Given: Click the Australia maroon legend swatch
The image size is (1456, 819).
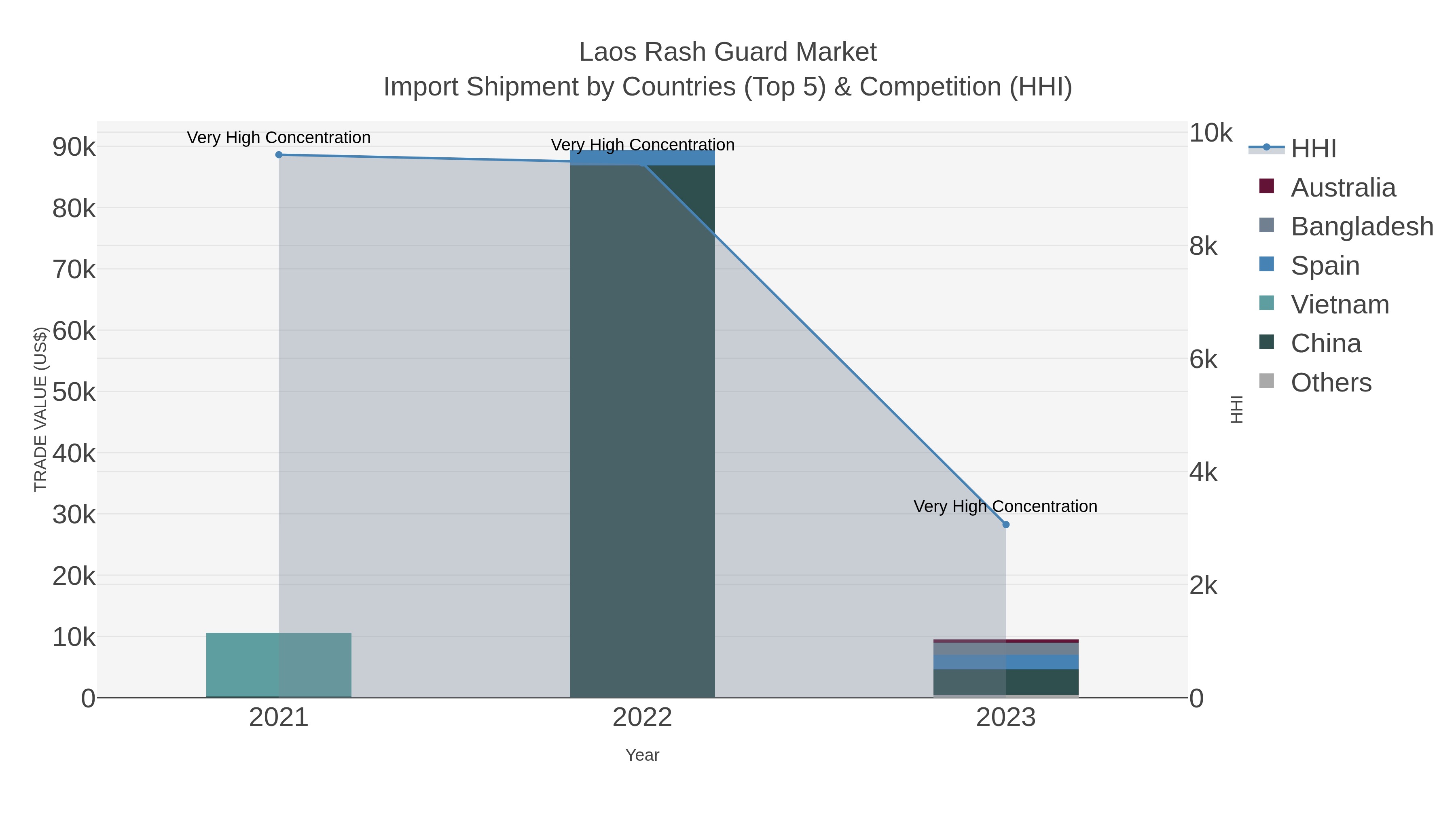Looking at the screenshot, I should click(x=1267, y=186).
